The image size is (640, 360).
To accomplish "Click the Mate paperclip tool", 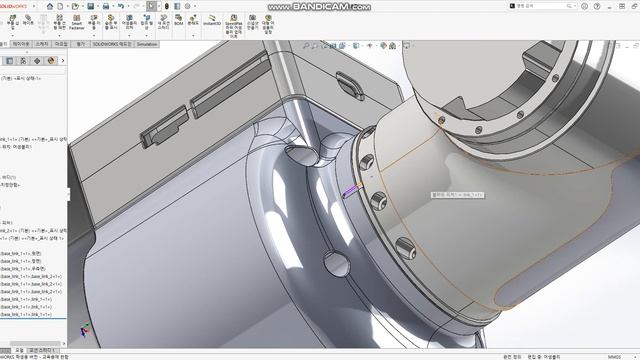I will (x=28, y=20).
